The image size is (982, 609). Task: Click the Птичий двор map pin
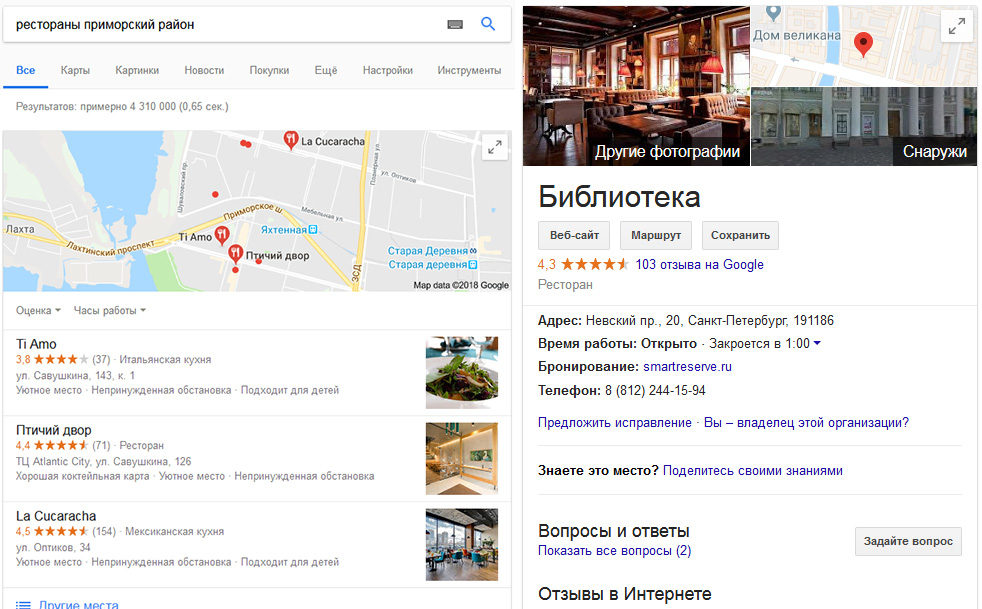click(x=235, y=254)
